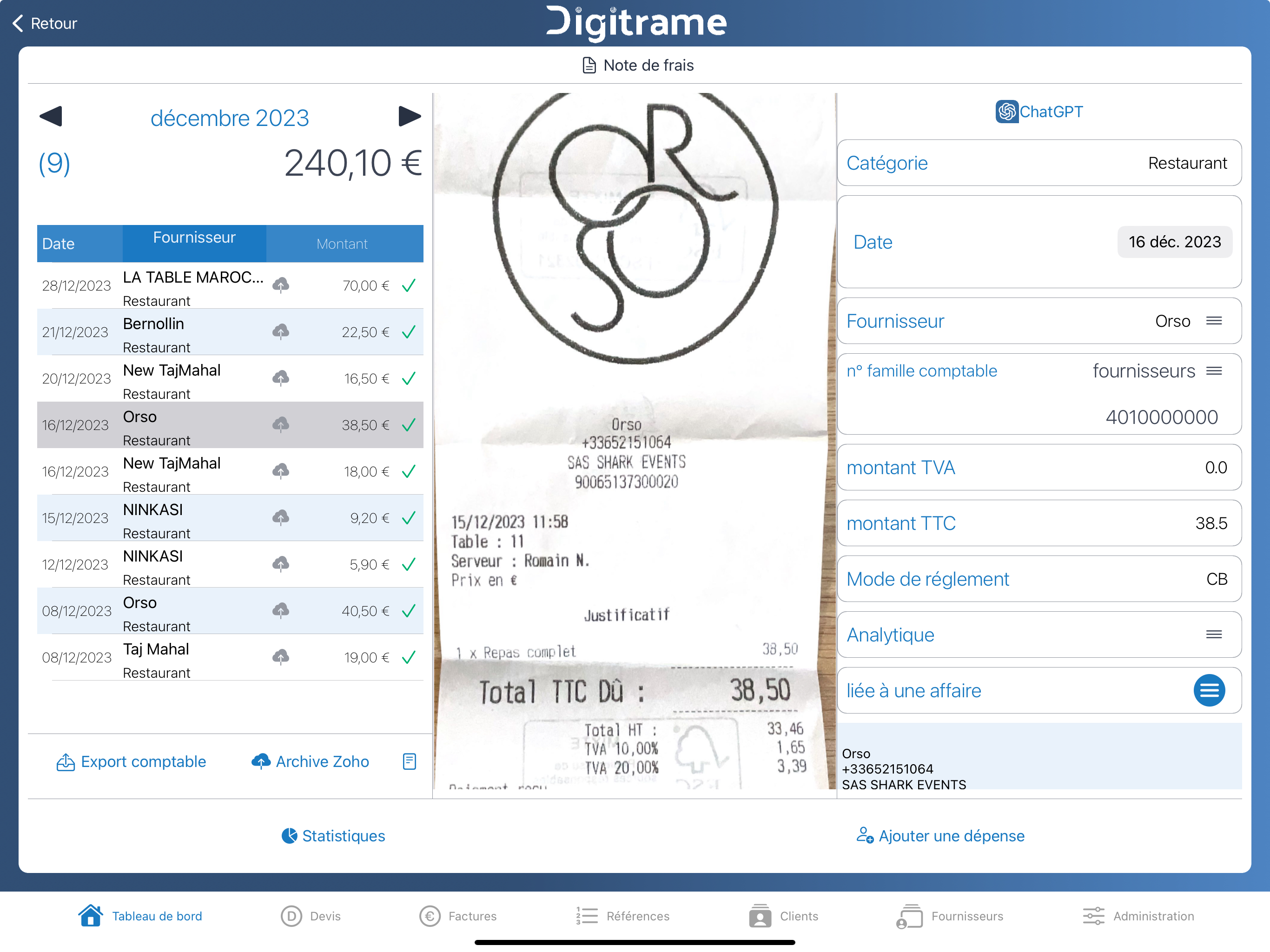Click cloud icon on Taj Mahal 19,00 € row
The image size is (1270, 952).
coord(281,657)
